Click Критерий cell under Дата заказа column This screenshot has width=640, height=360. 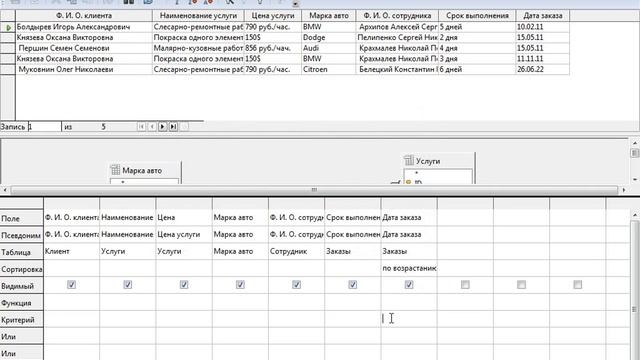(409, 319)
